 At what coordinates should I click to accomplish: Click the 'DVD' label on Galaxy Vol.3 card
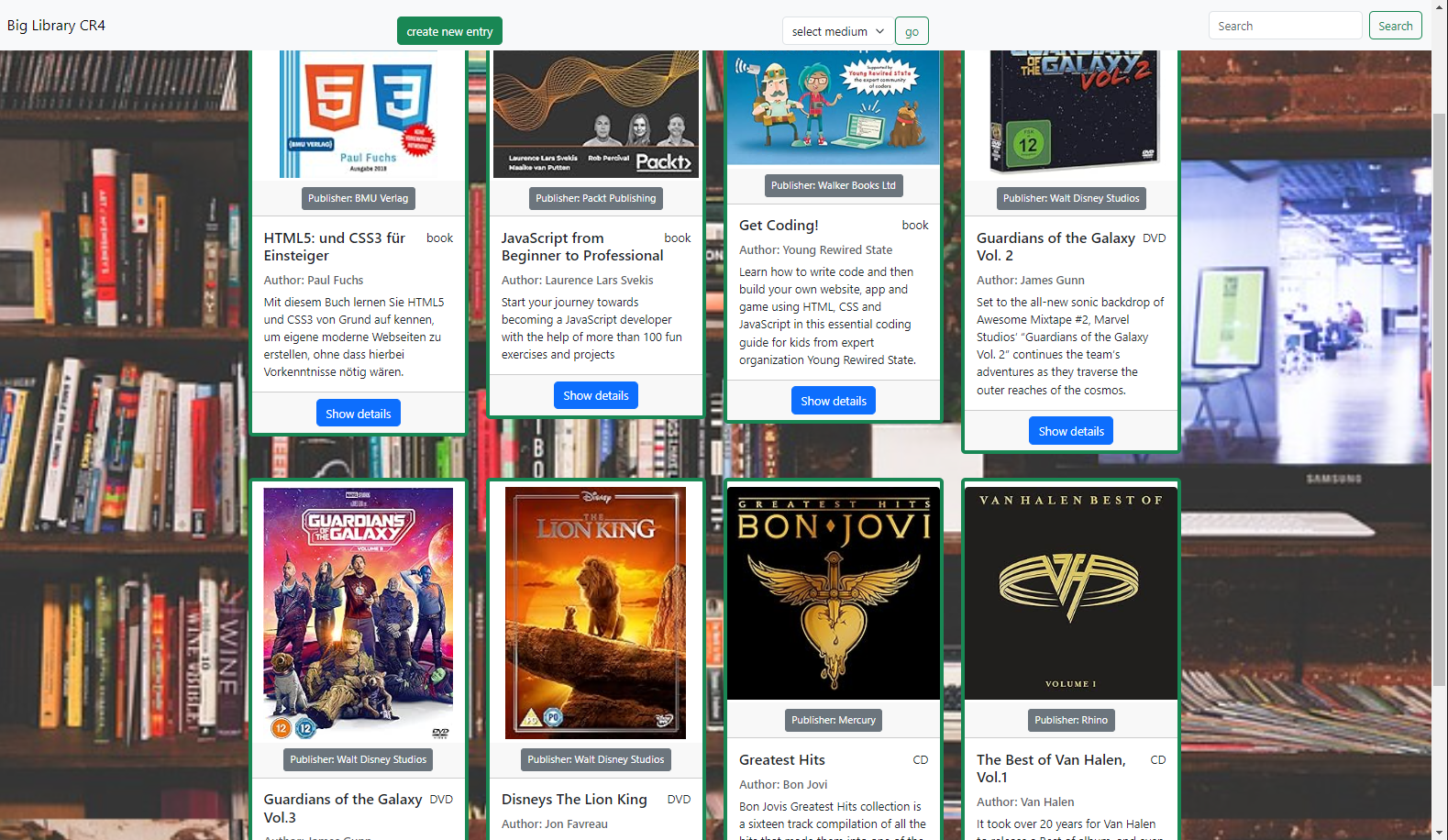pyautogui.click(x=441, y=800)
